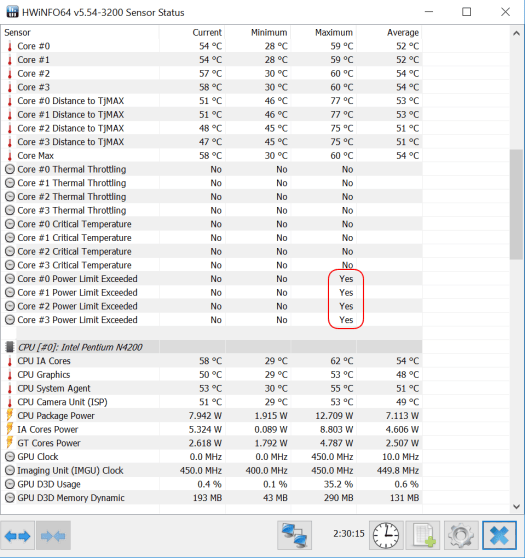Open sensor settings gear icon
The height and width of the screenshot is (558, 525).
[461, 536]
